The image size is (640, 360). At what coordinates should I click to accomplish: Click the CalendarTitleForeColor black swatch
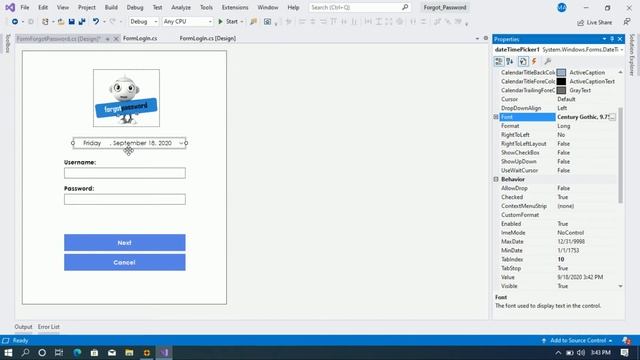(561, 81)
